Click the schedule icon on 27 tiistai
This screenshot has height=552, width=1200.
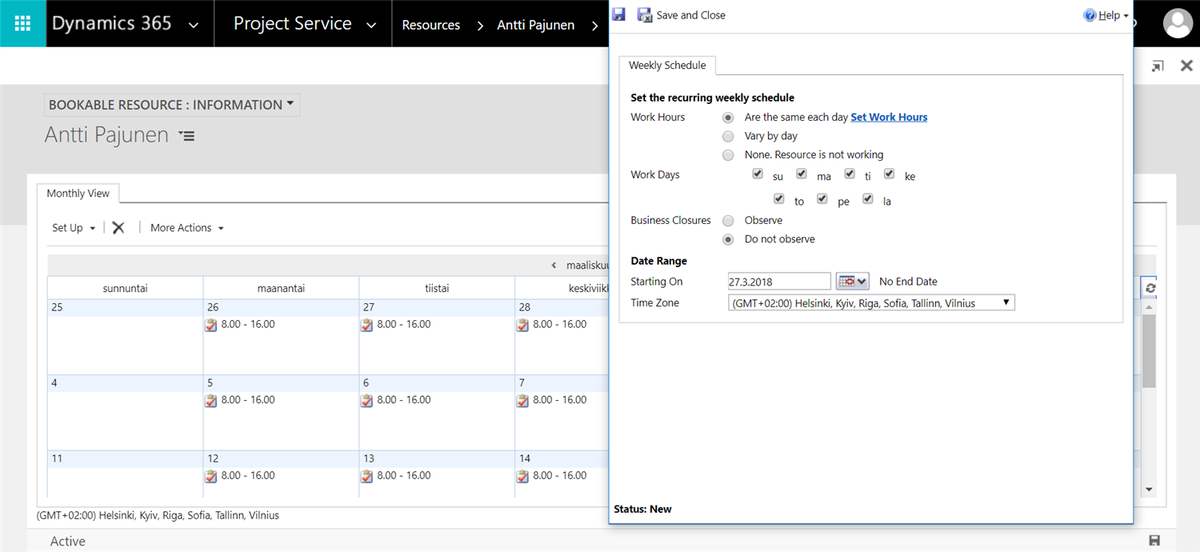pos(367,325)
